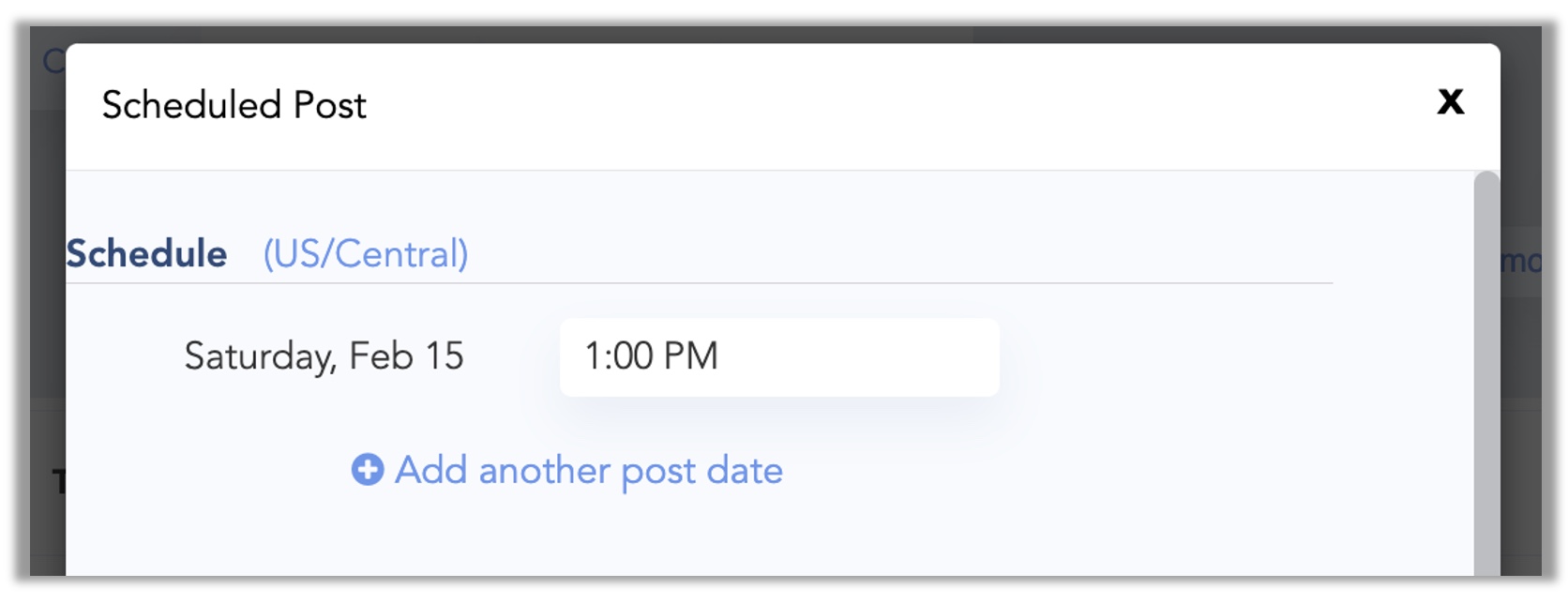Image resolution: width=1568 pixels, height=604 pixels.
Task: Close the Scheduled Post dialog with X
Action: click(1450, 101)
